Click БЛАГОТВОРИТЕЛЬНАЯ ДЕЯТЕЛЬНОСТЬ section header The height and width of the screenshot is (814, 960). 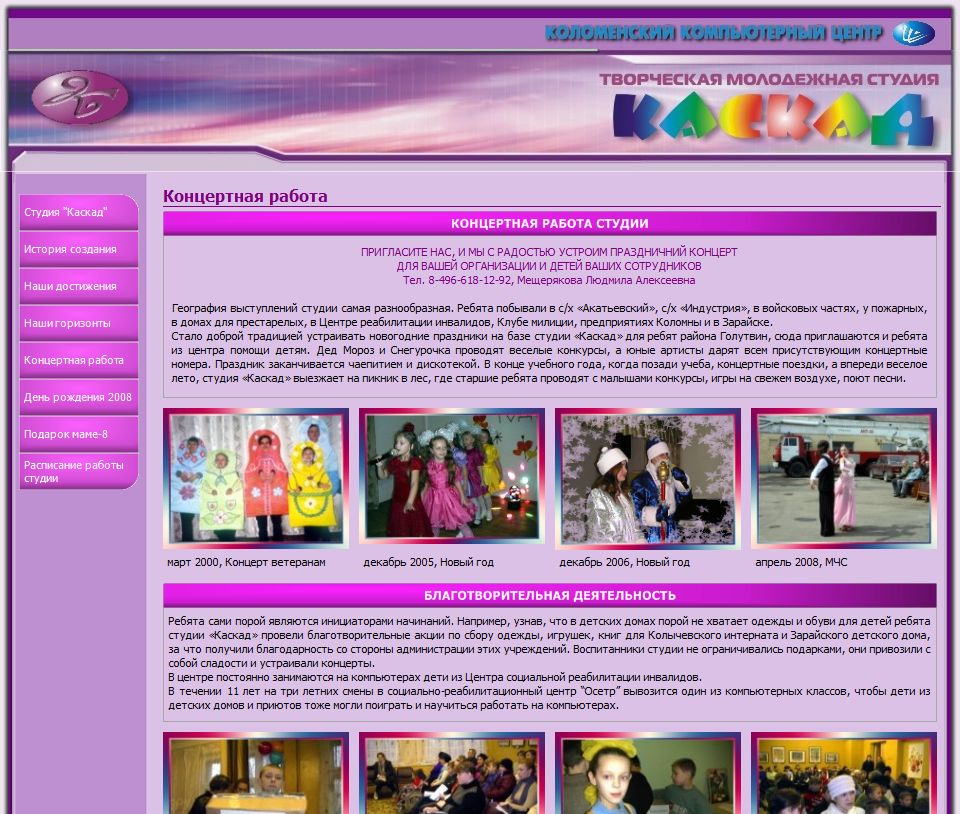tap(550, 595)
